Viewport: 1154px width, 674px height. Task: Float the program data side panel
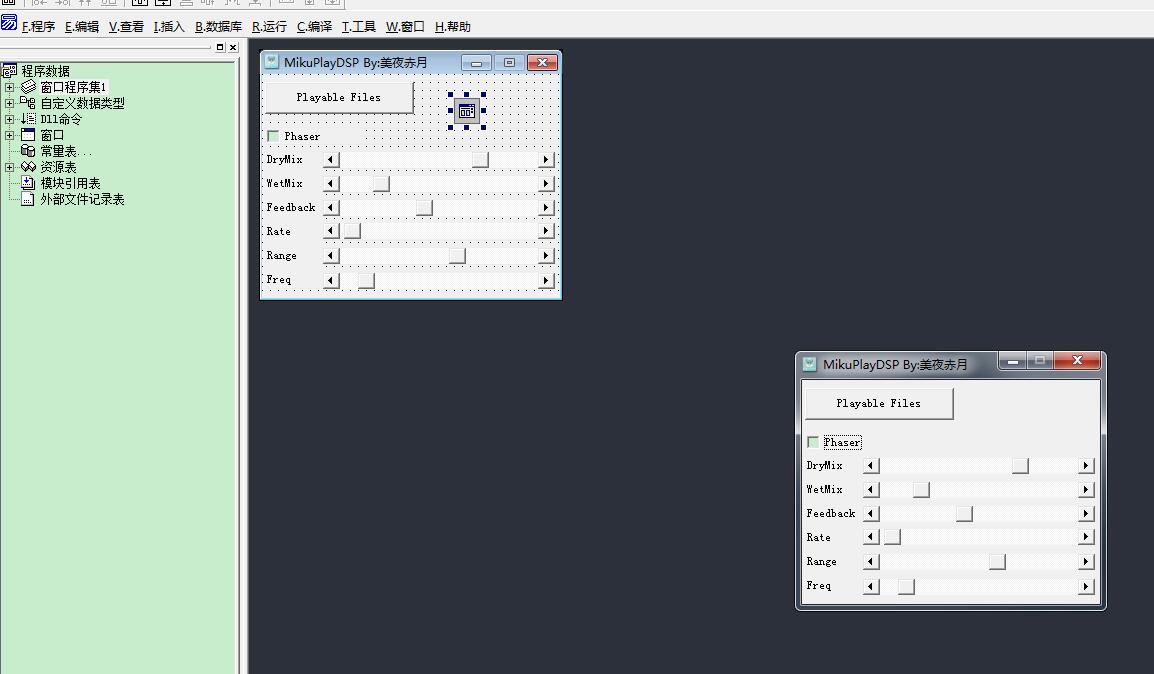click(219, 47)
